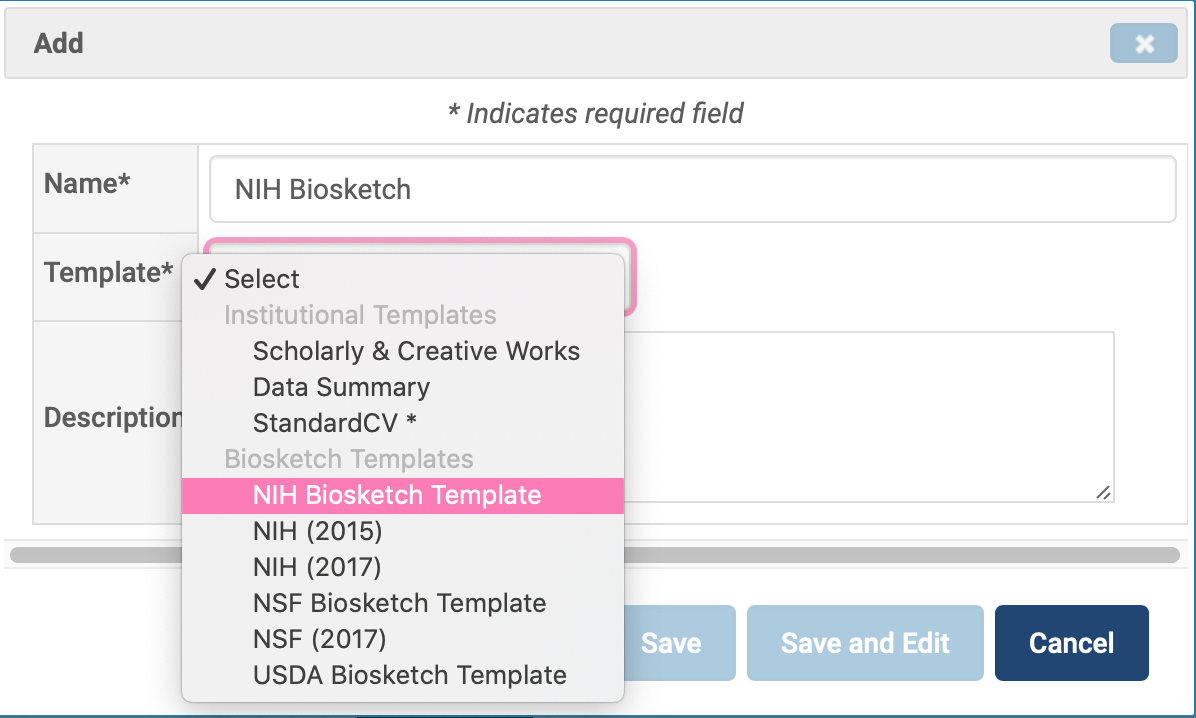
Task: Choose NIH Biosketch Template option
Action: (x=397, y=495)
